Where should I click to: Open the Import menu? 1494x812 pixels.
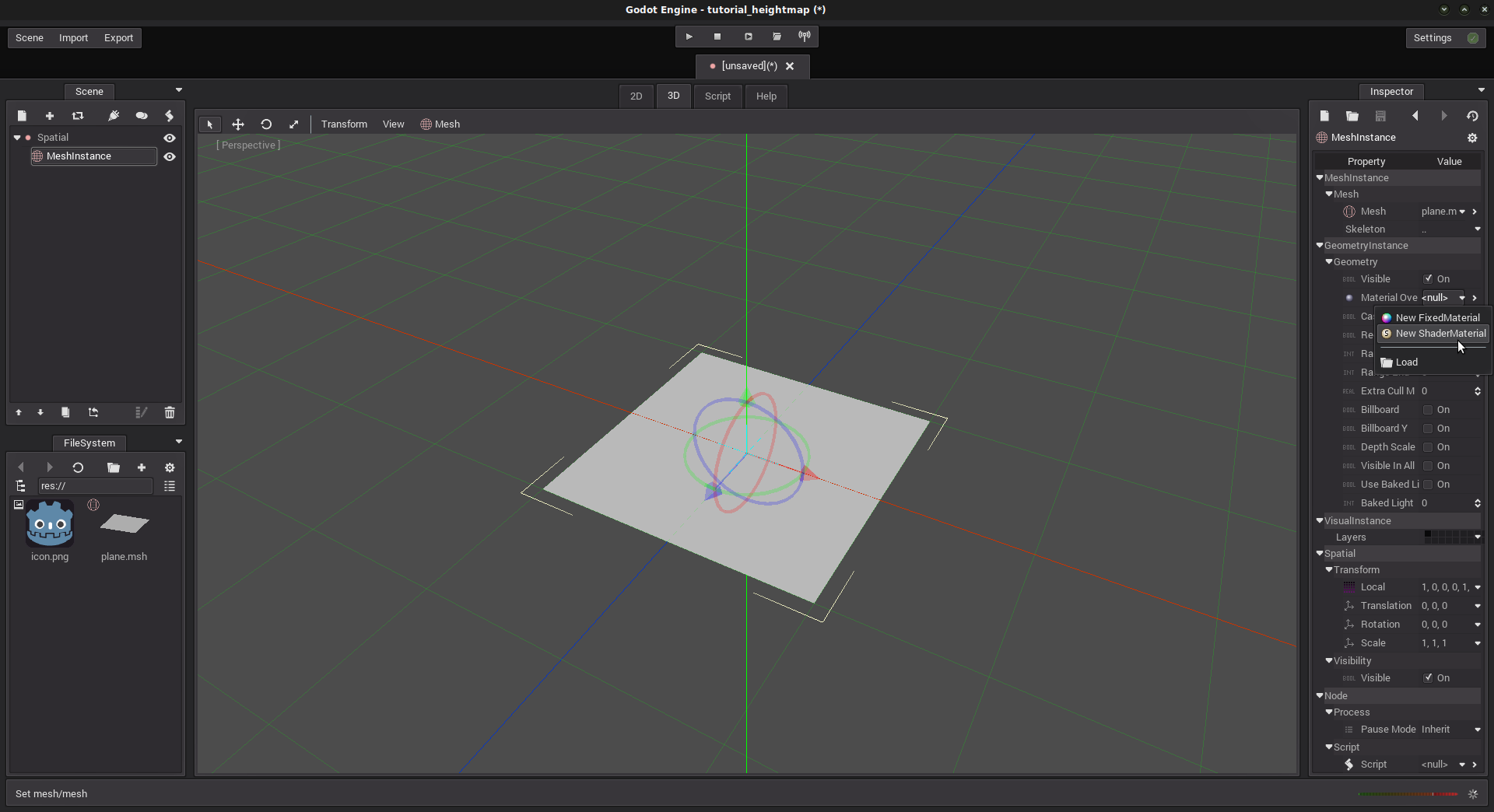tap(74, 38)
